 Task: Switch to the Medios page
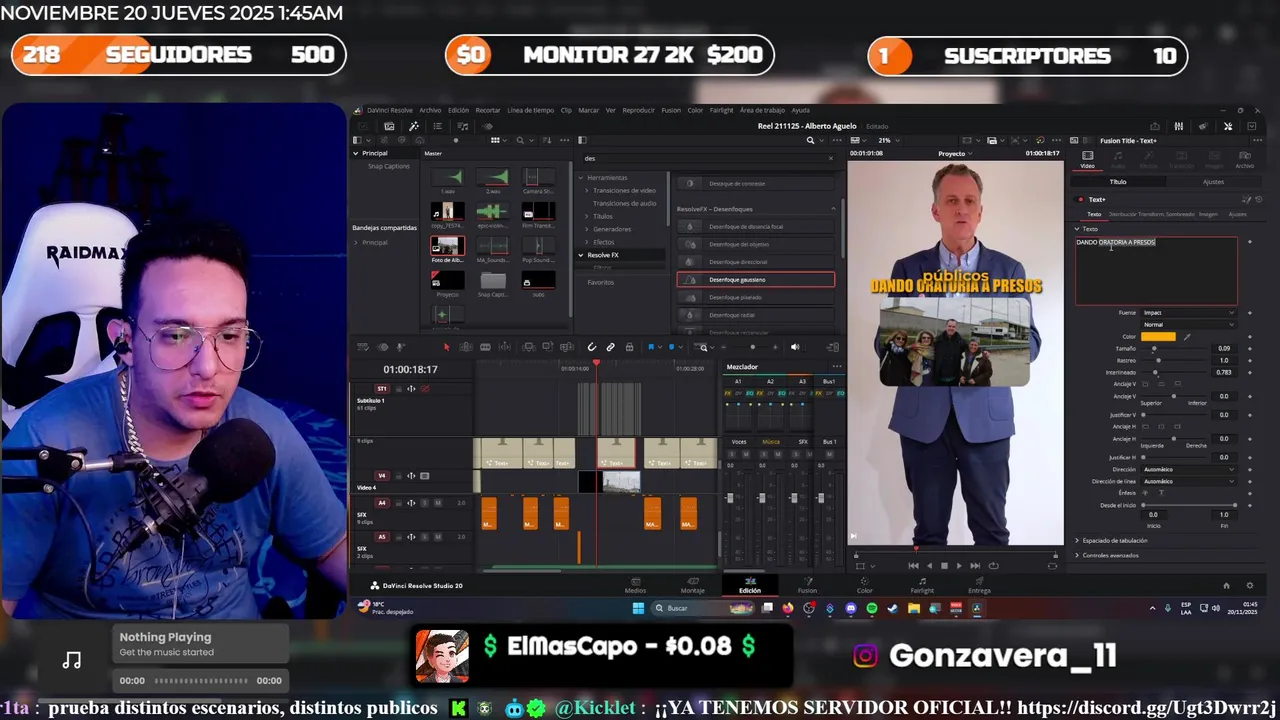(x=635, y=585)
